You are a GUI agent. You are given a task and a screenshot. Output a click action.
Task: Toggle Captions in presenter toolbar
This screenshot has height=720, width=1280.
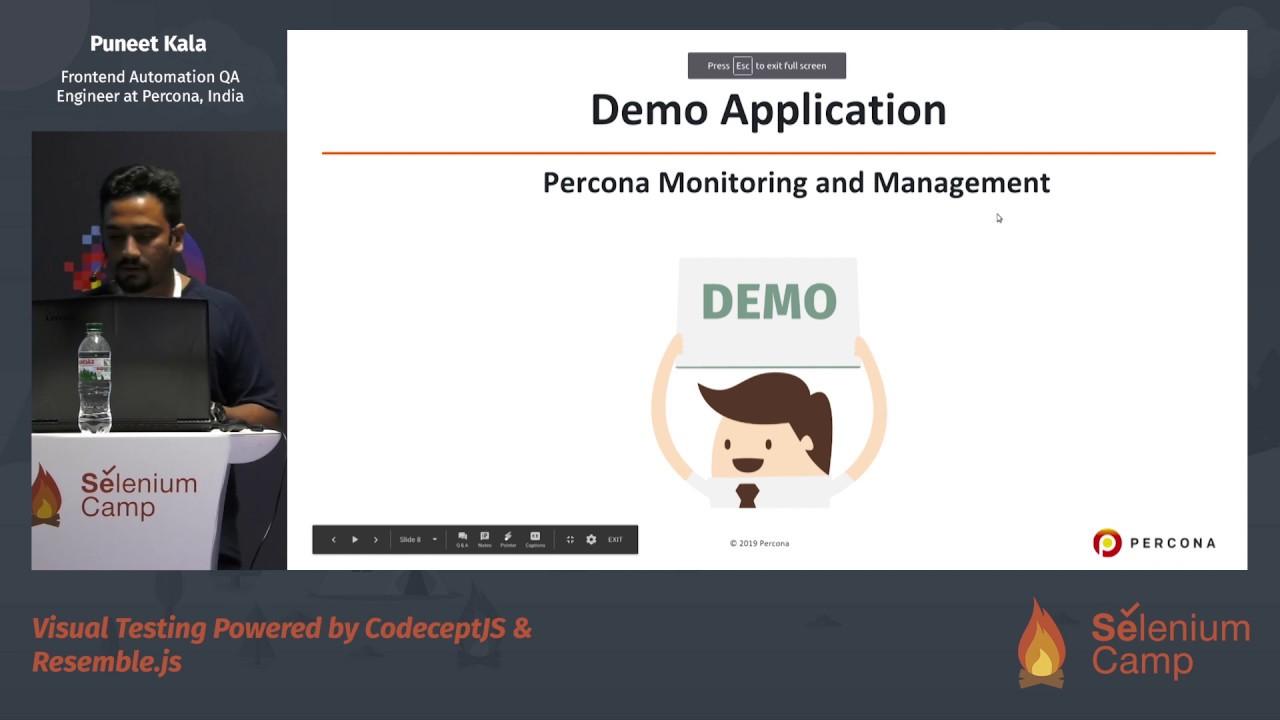click(535, 539)
